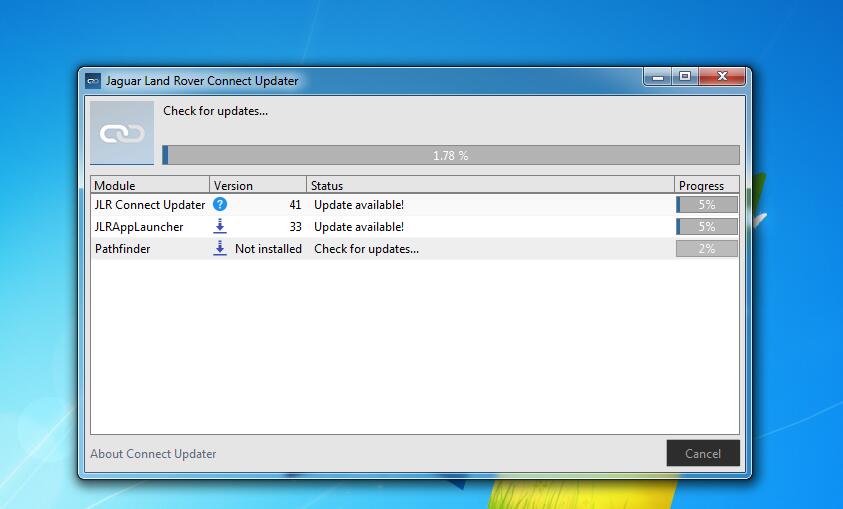The image size is (843, 509).
Task: Click version number 41
Action: (x=295, y=205)
